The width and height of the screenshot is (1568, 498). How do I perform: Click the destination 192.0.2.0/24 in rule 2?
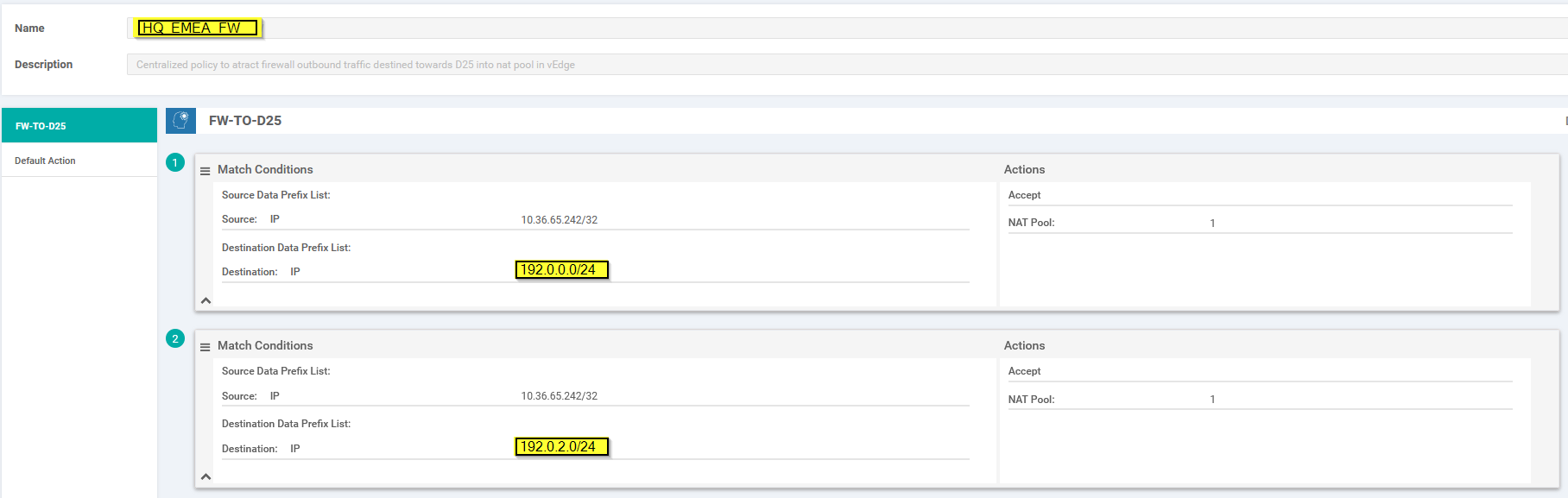point(561,447)
